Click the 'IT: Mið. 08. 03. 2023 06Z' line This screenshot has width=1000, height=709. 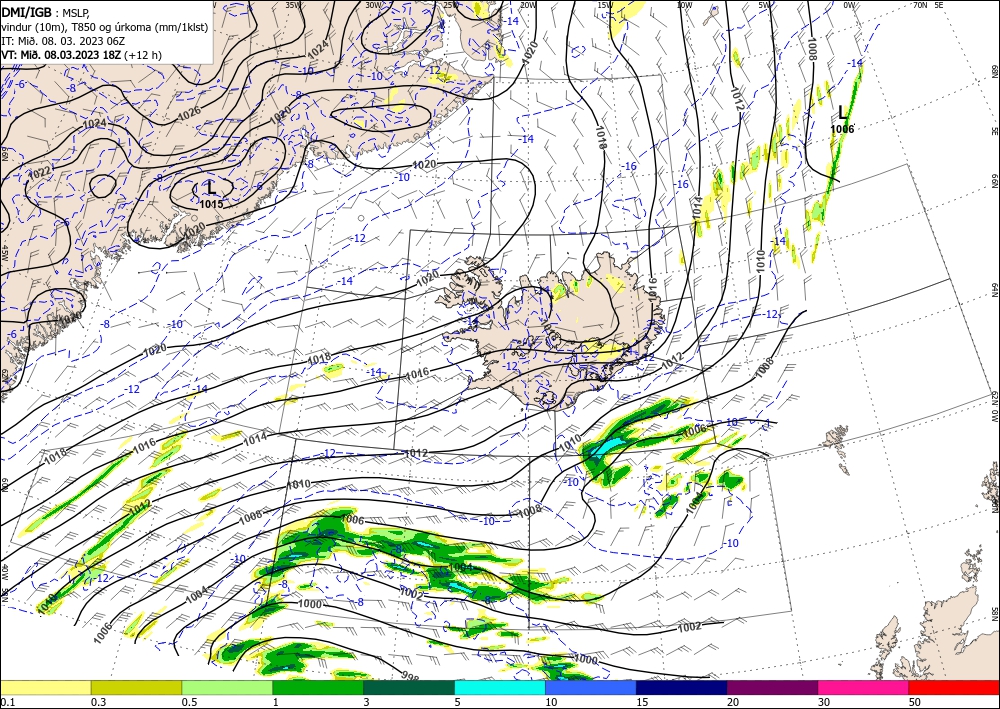pyautogui.click(x=63, y=40)
